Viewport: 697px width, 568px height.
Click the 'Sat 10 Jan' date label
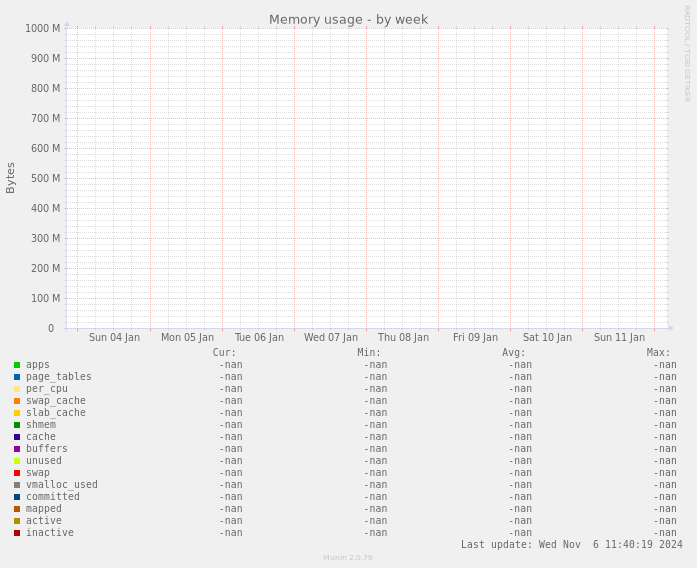(x=547, y=337)
